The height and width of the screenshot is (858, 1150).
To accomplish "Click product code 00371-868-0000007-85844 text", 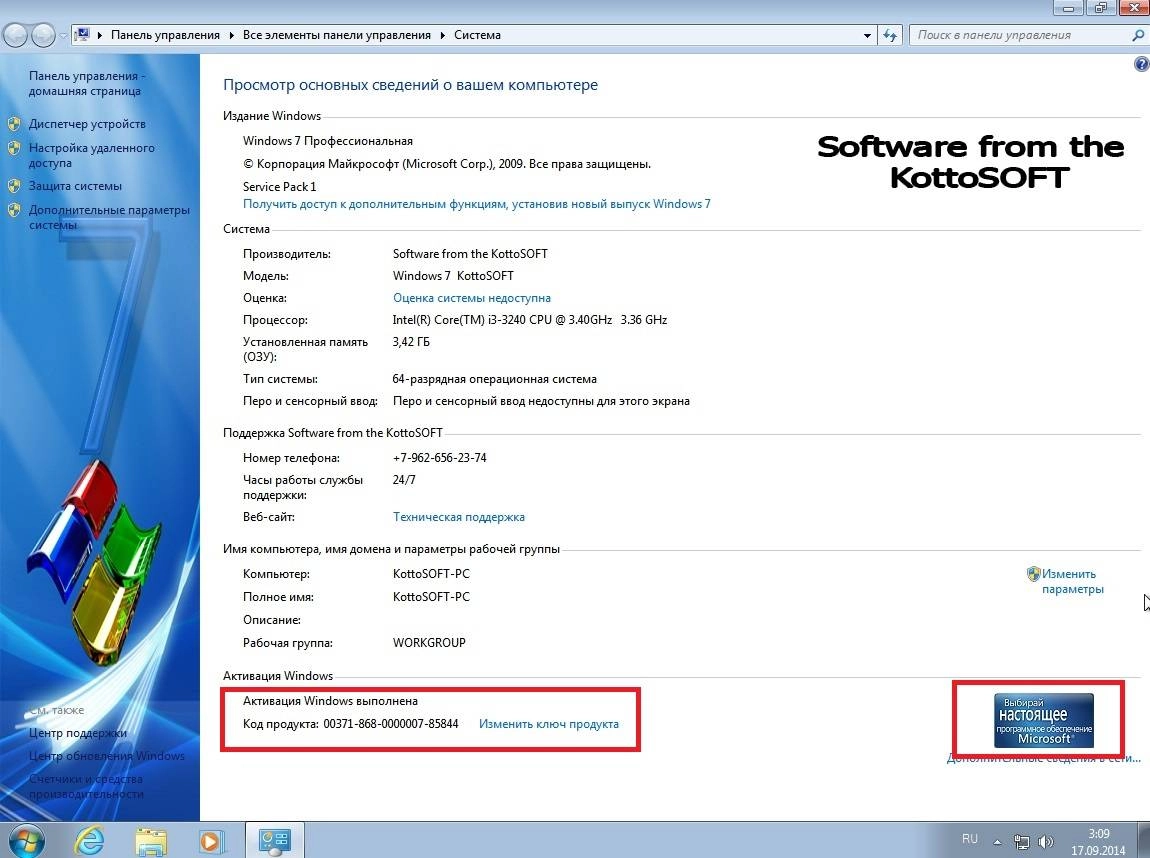I will coord(391,724).
